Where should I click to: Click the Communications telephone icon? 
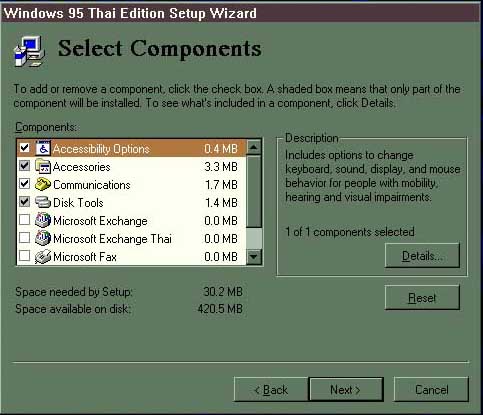43,184
